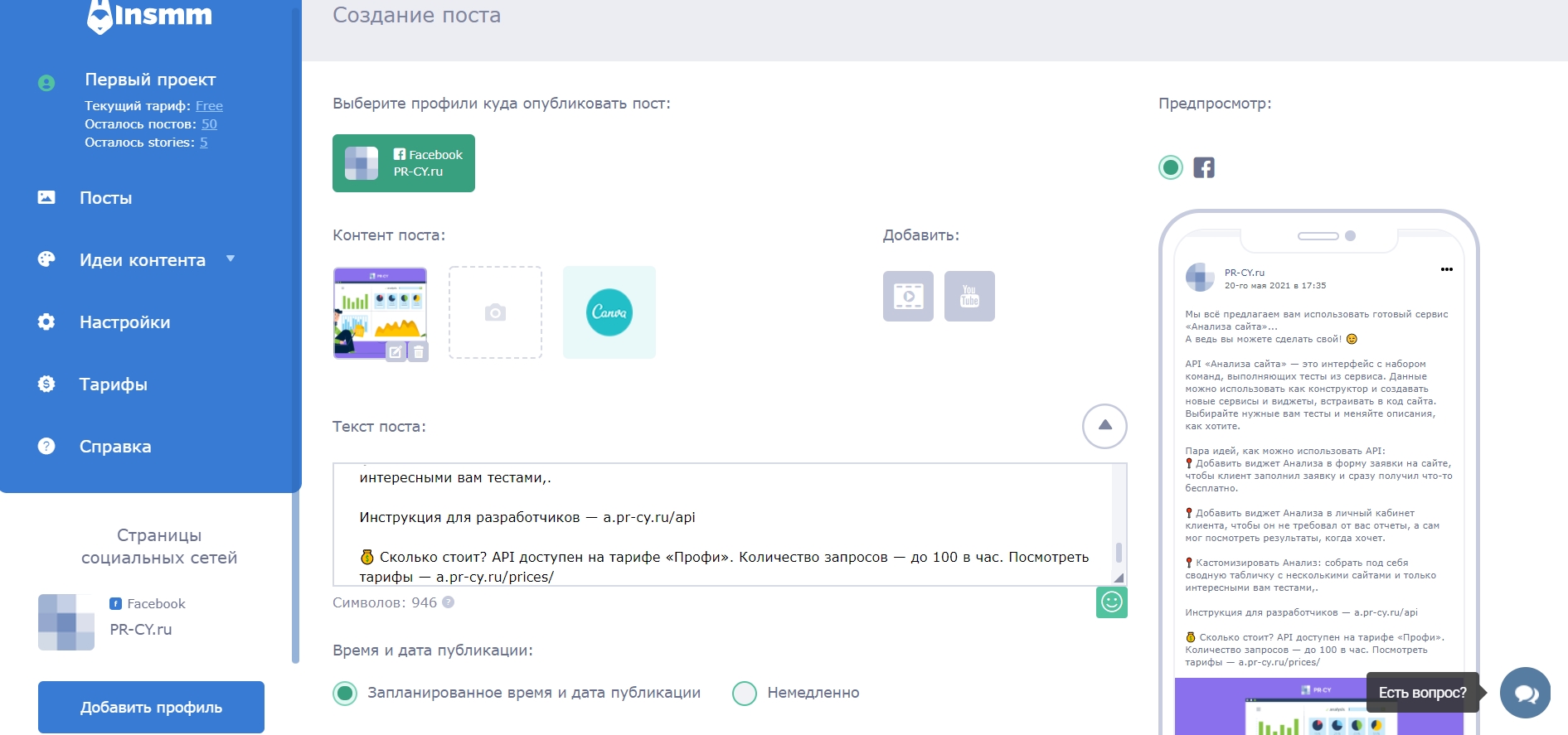The image size is (1568, 735).
Task: Open three-dot menu in post preview
Action: click(x=1446, y=269)
